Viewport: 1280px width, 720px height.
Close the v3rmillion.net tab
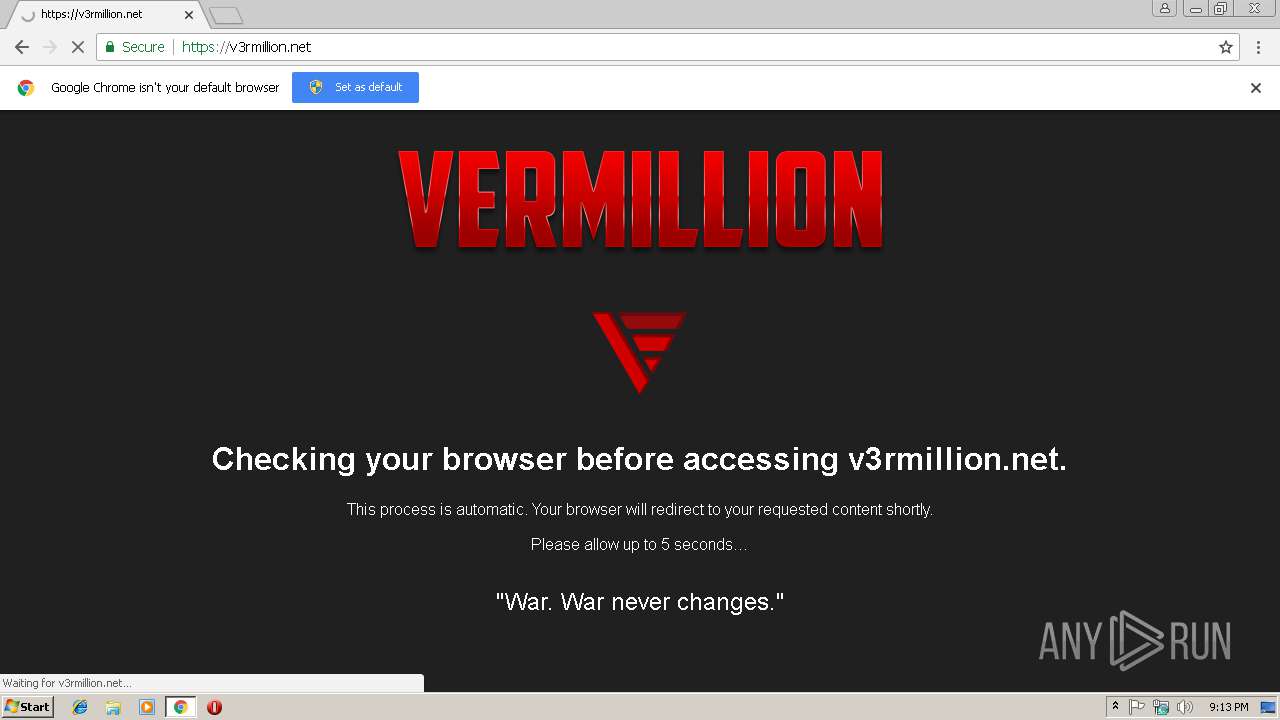point(189,15)
